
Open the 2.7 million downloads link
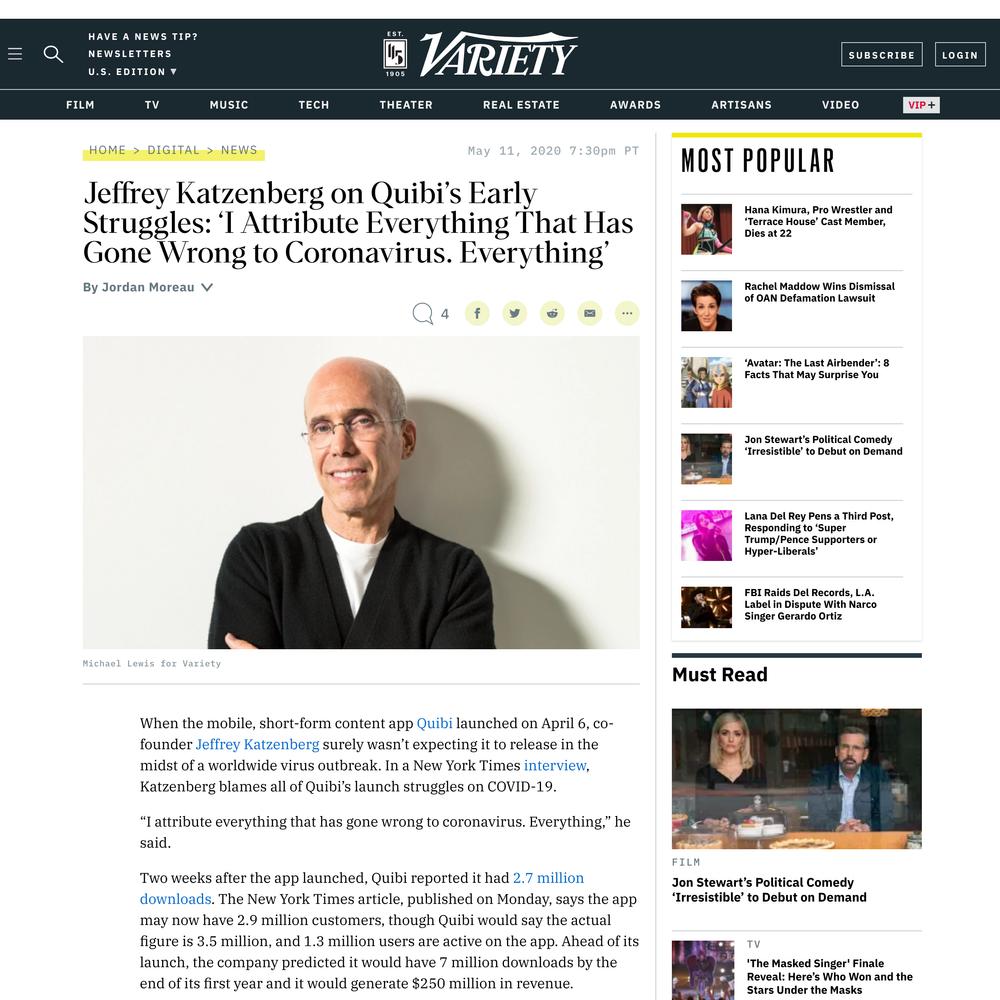[362, 888]
